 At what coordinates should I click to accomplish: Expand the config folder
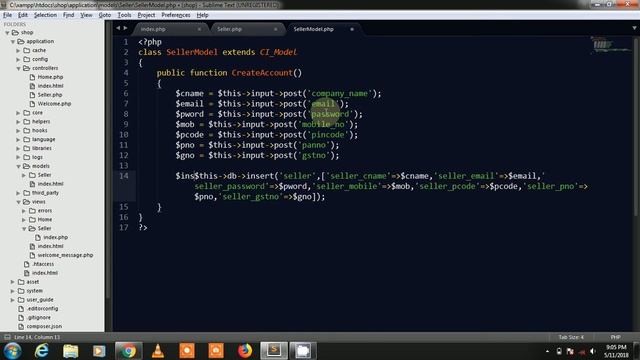click(18, 60)
